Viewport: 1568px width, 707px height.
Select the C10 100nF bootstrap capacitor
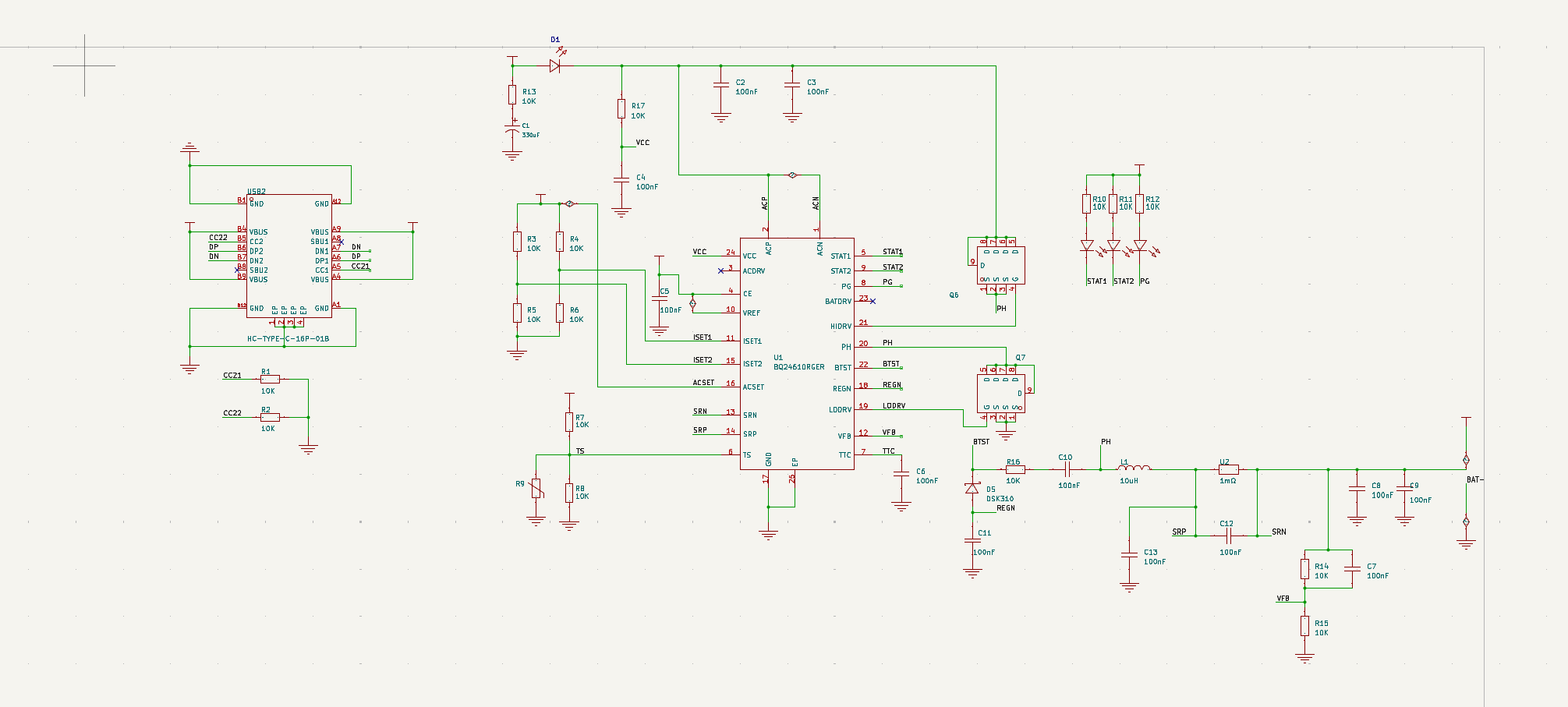pyautogui.click(x=1069, y=469)
